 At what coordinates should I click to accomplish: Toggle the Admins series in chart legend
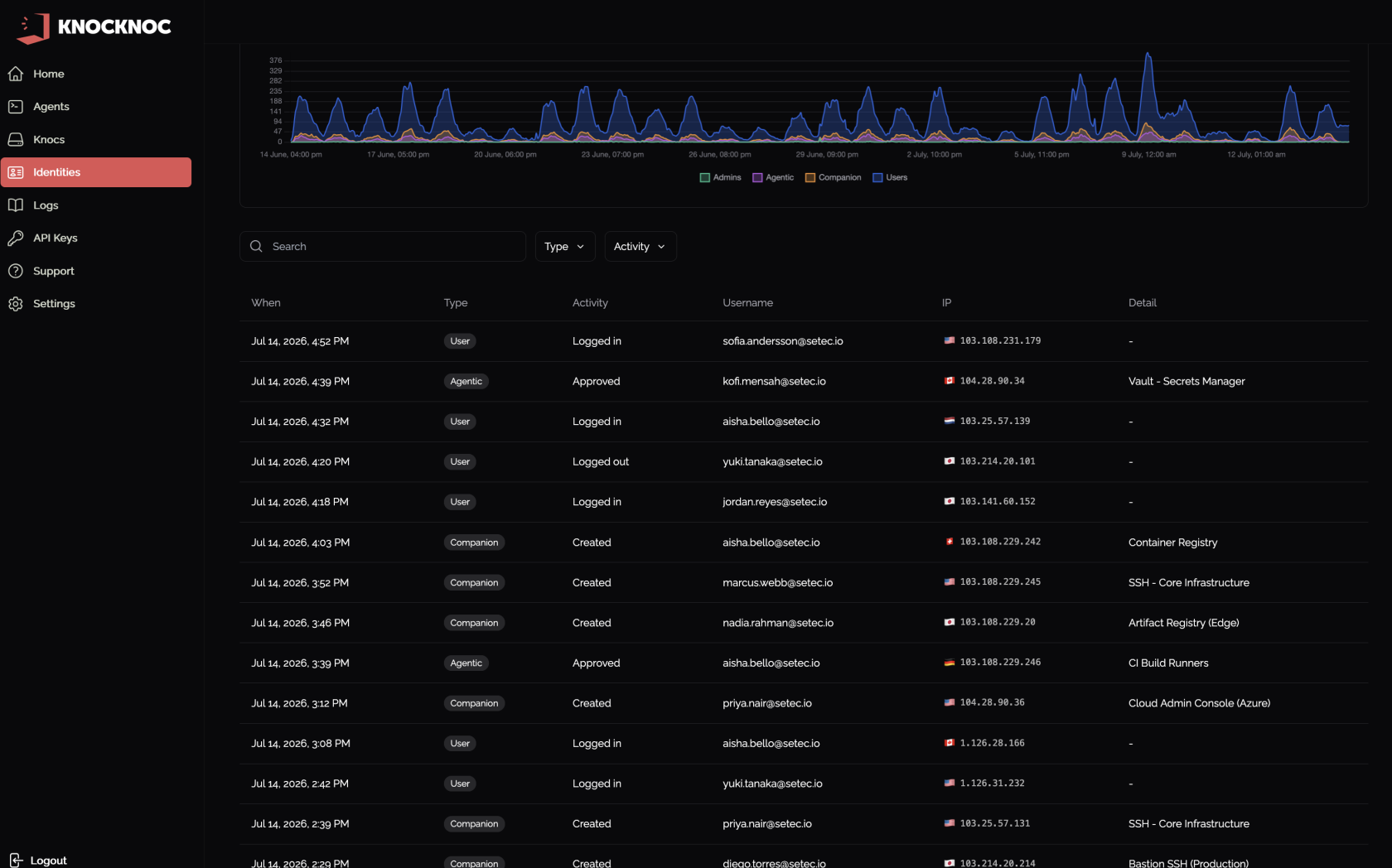click(720, 177)
